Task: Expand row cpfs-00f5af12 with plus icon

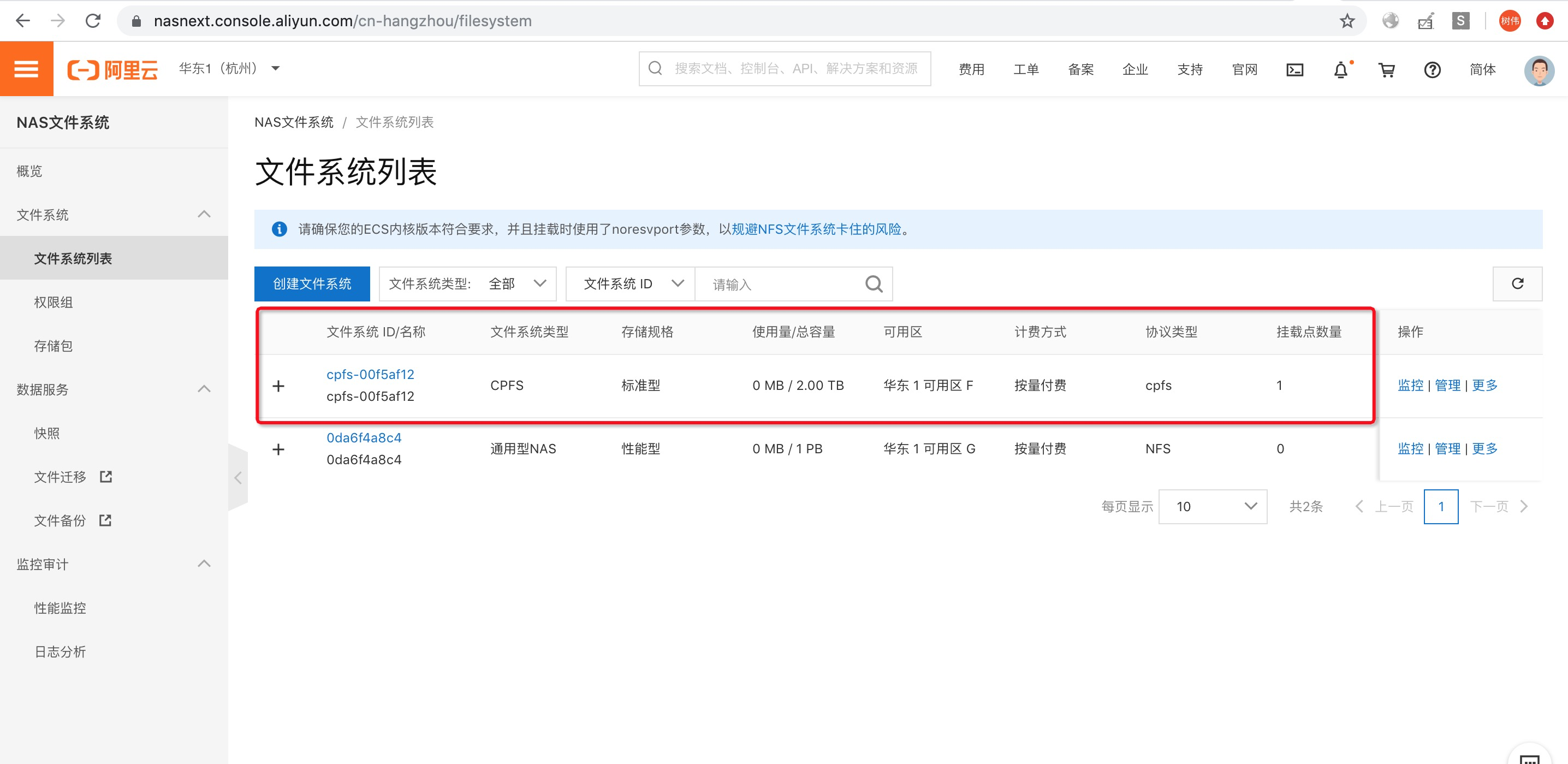Action: coord(278,386)
